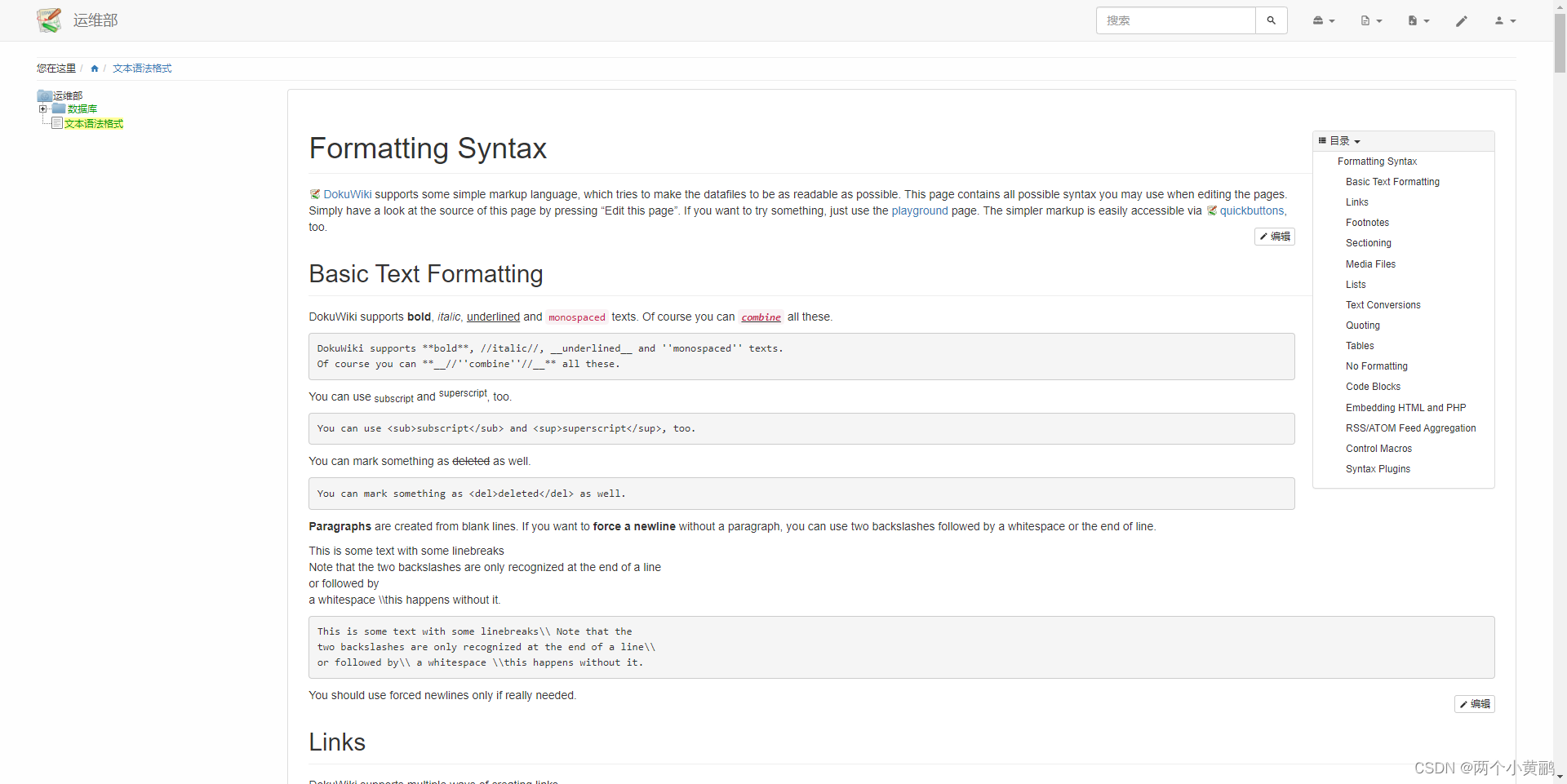Viewport: 1567px width, 784px height.
Task: Click the home icon in breadcrumb
Action: click(95, 69)
